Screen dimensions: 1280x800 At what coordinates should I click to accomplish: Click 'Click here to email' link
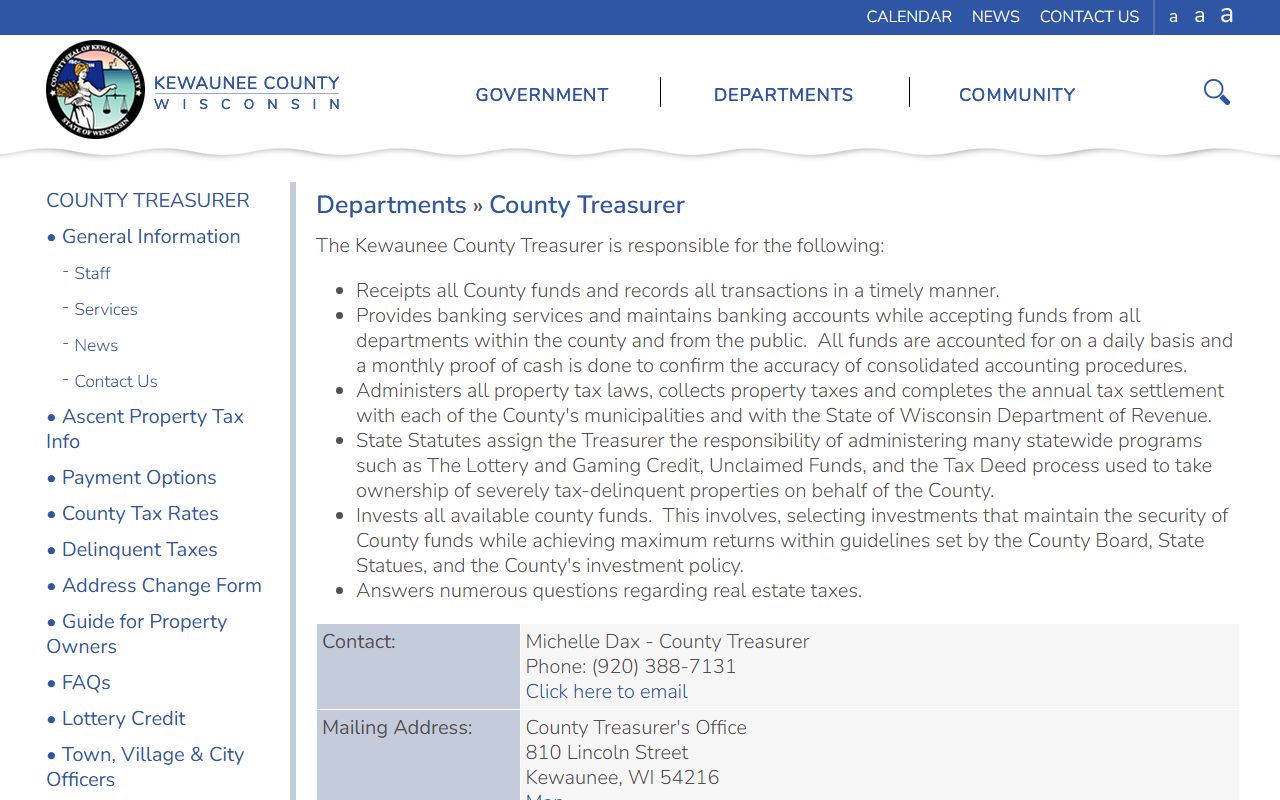point(607,692)
